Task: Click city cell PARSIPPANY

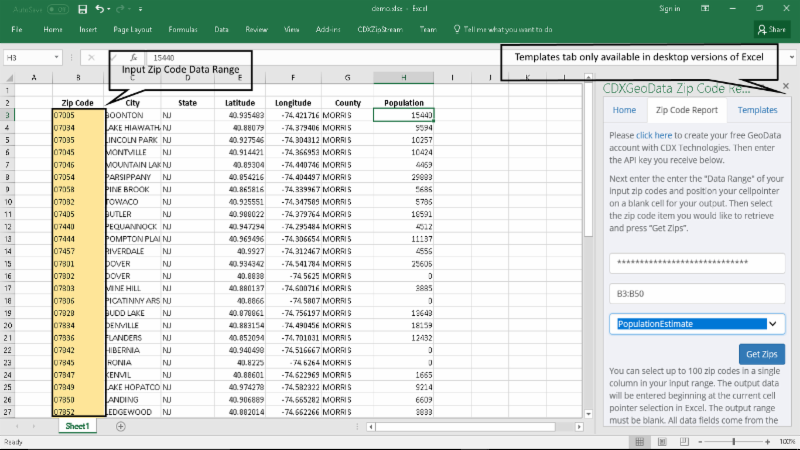Action: click(x=133, y=177)
